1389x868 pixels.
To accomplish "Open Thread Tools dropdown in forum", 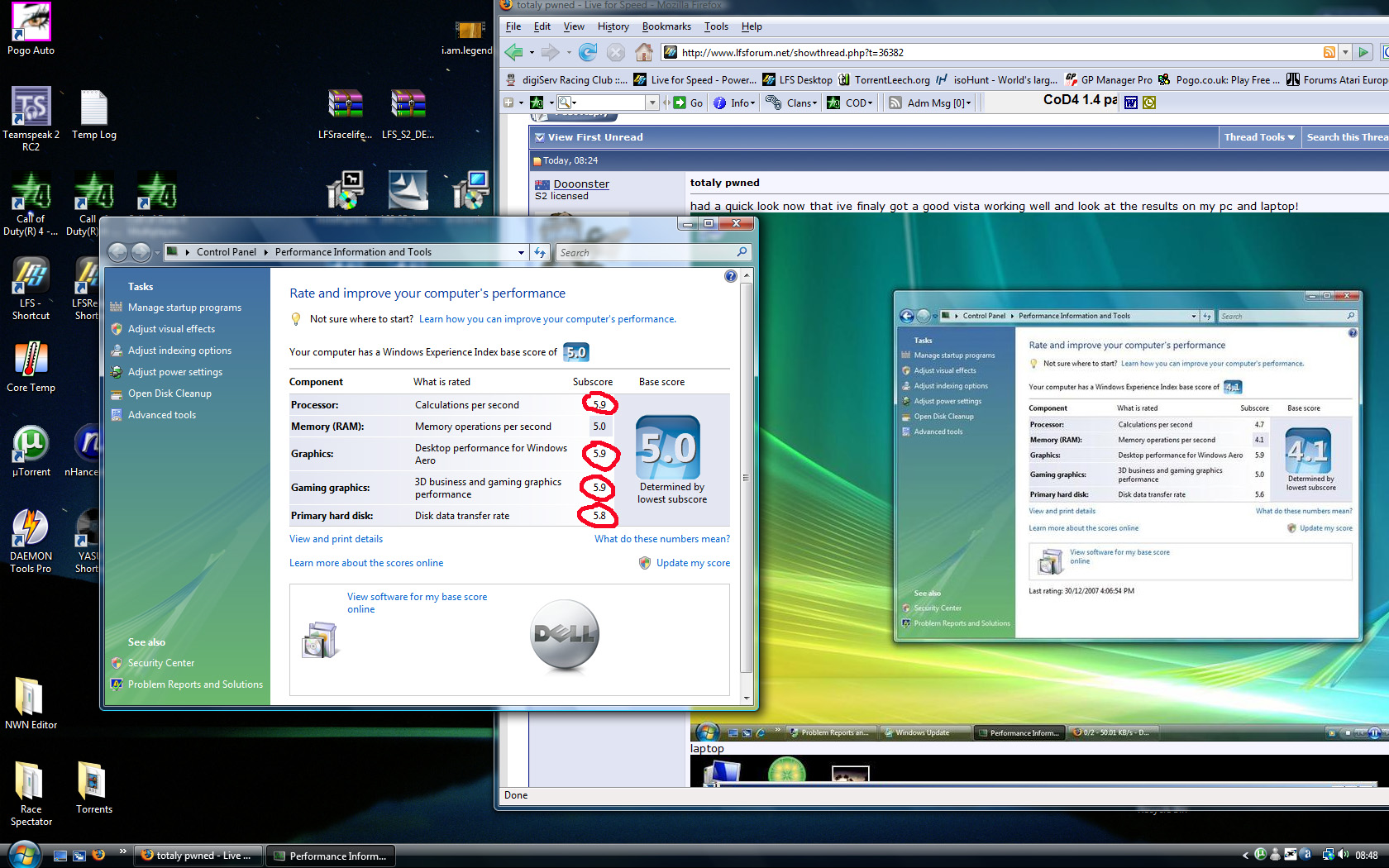I will pyautogui.click(x=1259, y=137).
